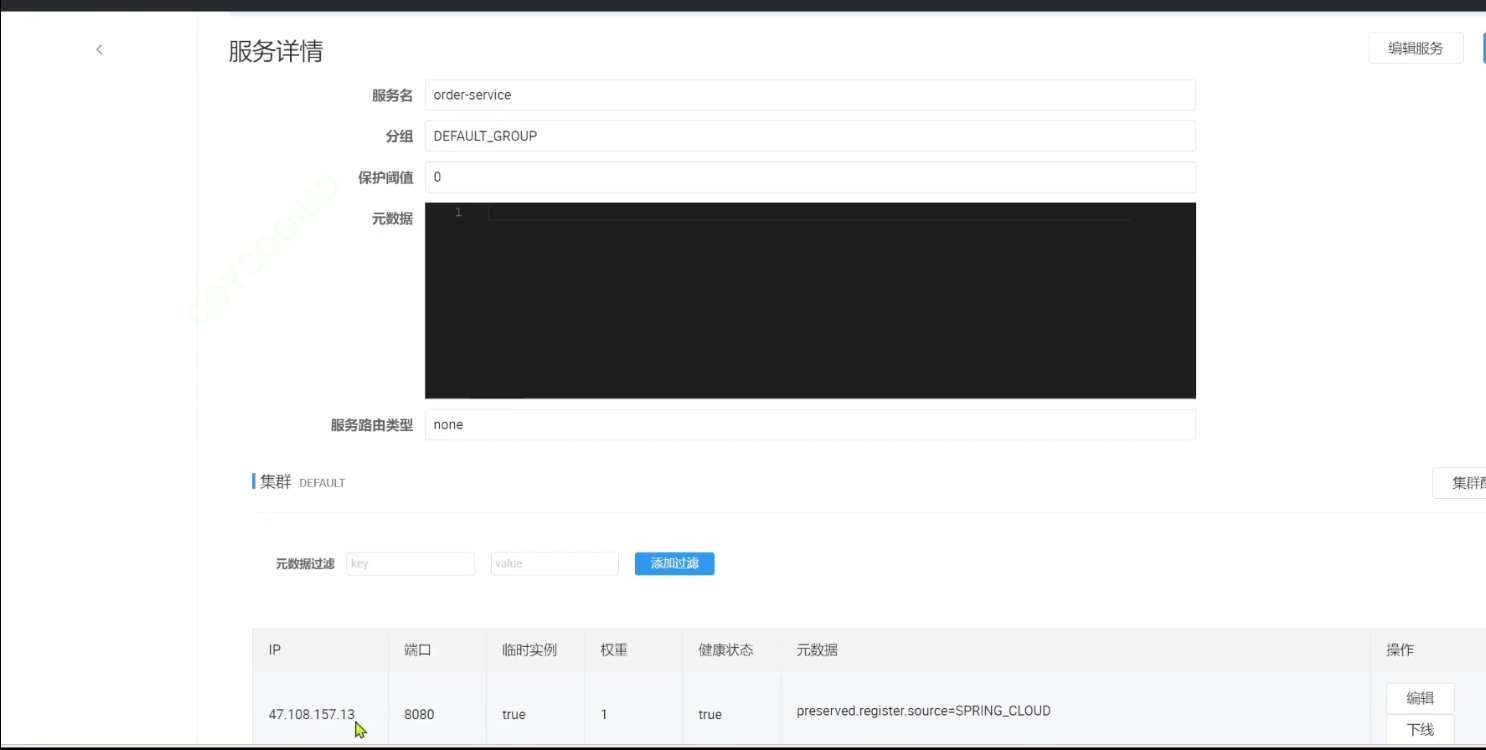Click metadata text preserved.register.source=SPRING_CLOUD
1486x750 pixels.
(923, 711)
